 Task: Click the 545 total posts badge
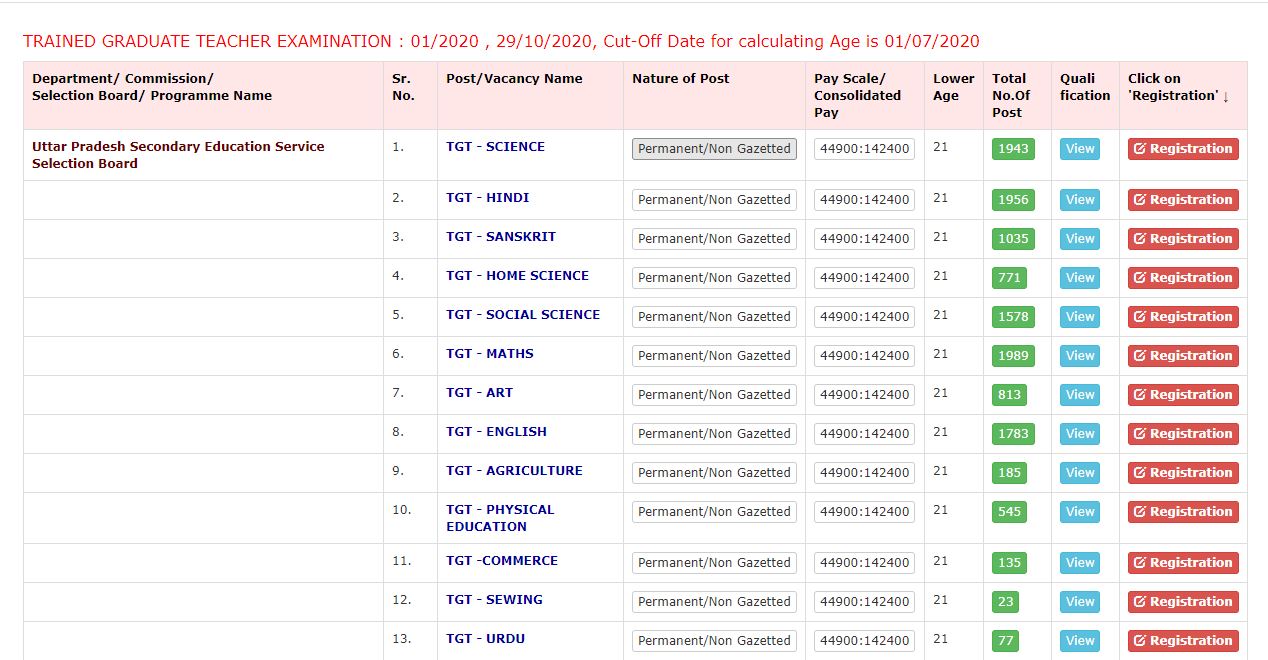(x=1010, y=512)
